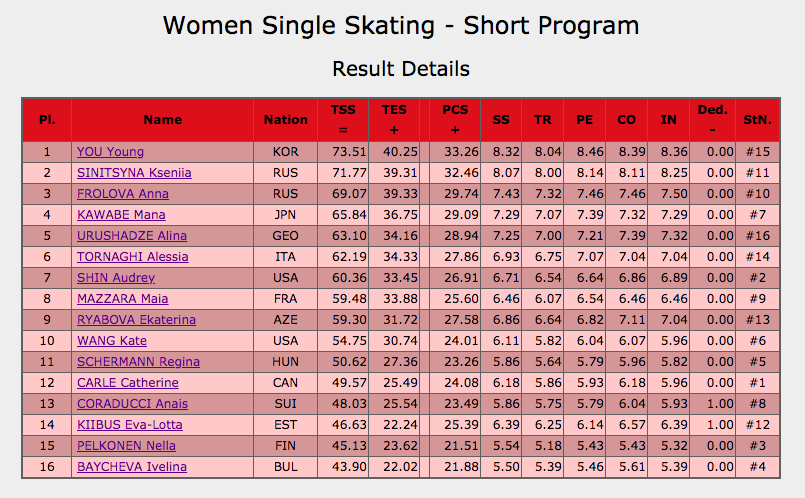The image size is (805, 498).
Task: Click WANG Kate link
Action: [111, 341]
